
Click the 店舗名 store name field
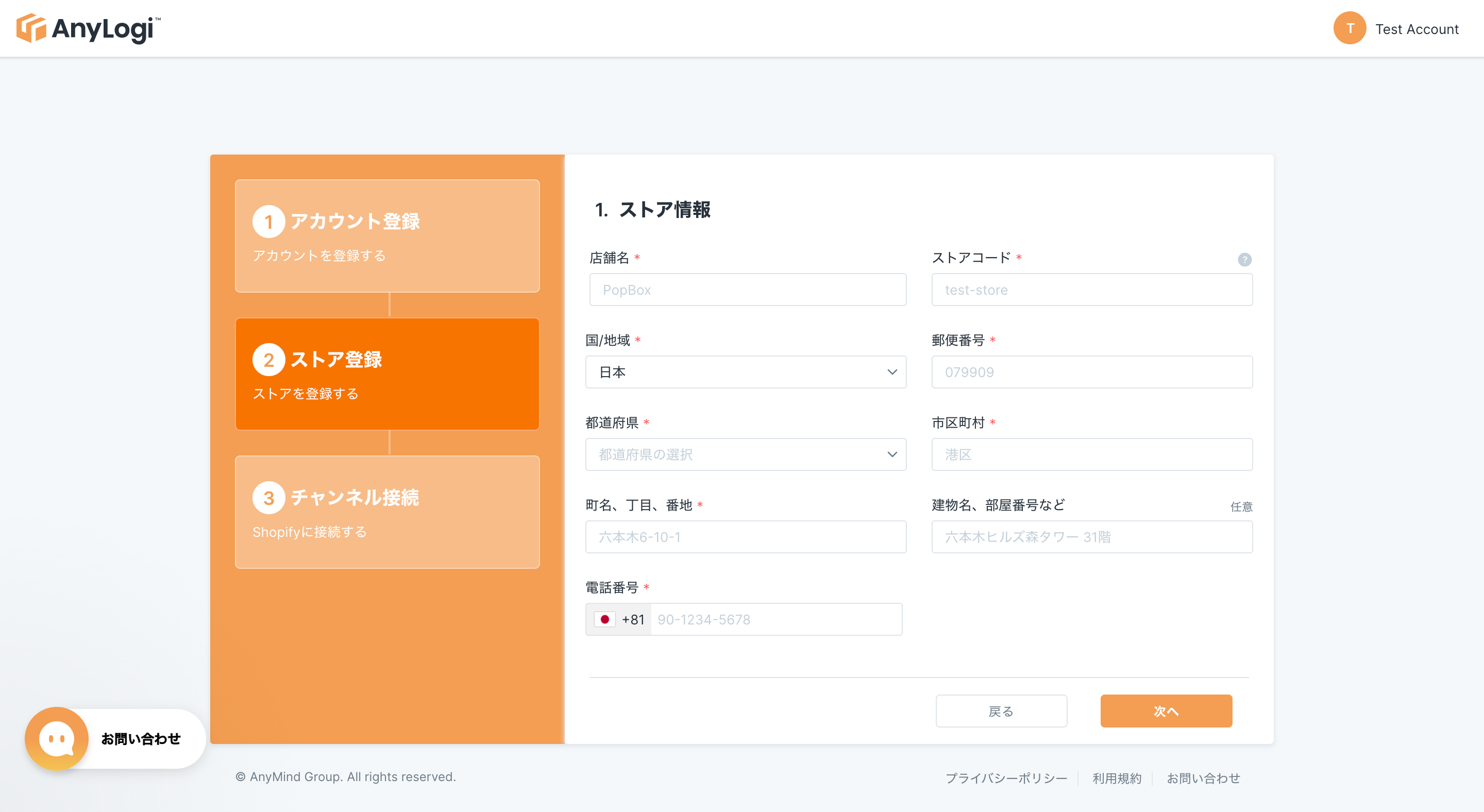pos(747,290)
